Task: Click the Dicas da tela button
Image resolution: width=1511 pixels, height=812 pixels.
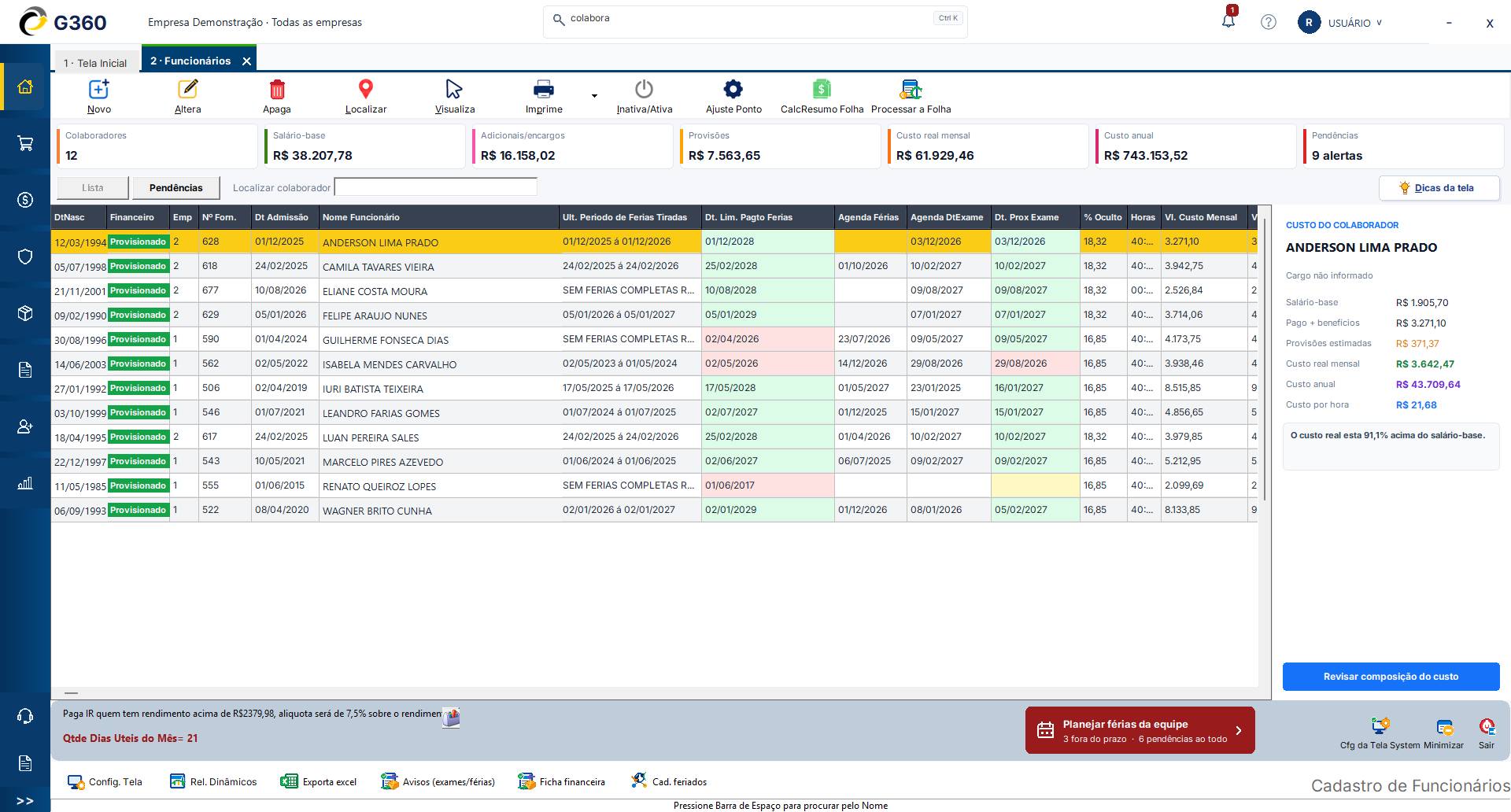Action: pos(1439,188)
